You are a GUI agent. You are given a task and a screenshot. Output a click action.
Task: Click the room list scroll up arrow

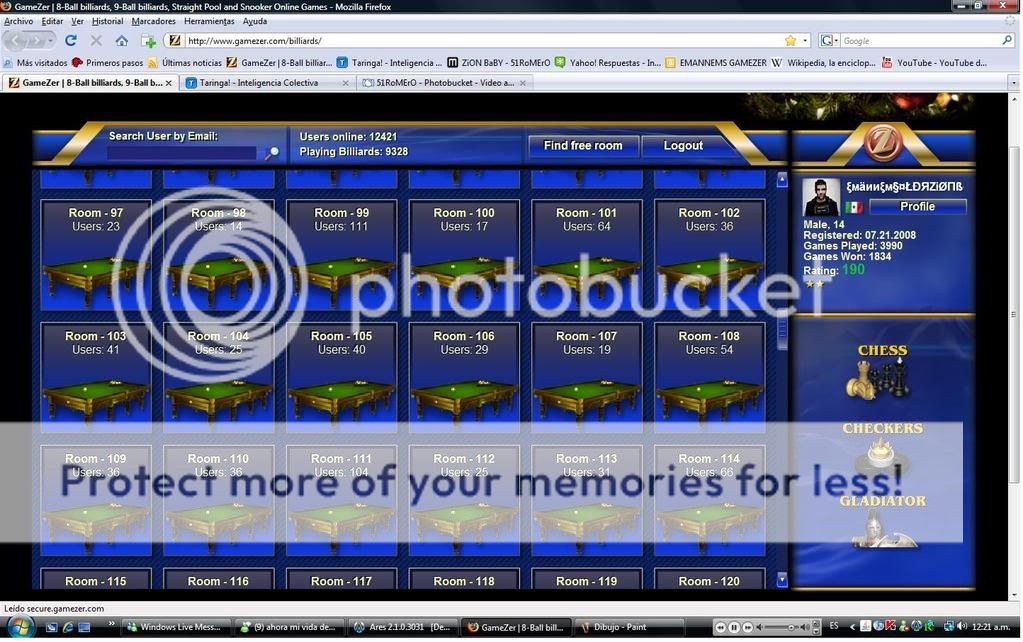point(782,179)
